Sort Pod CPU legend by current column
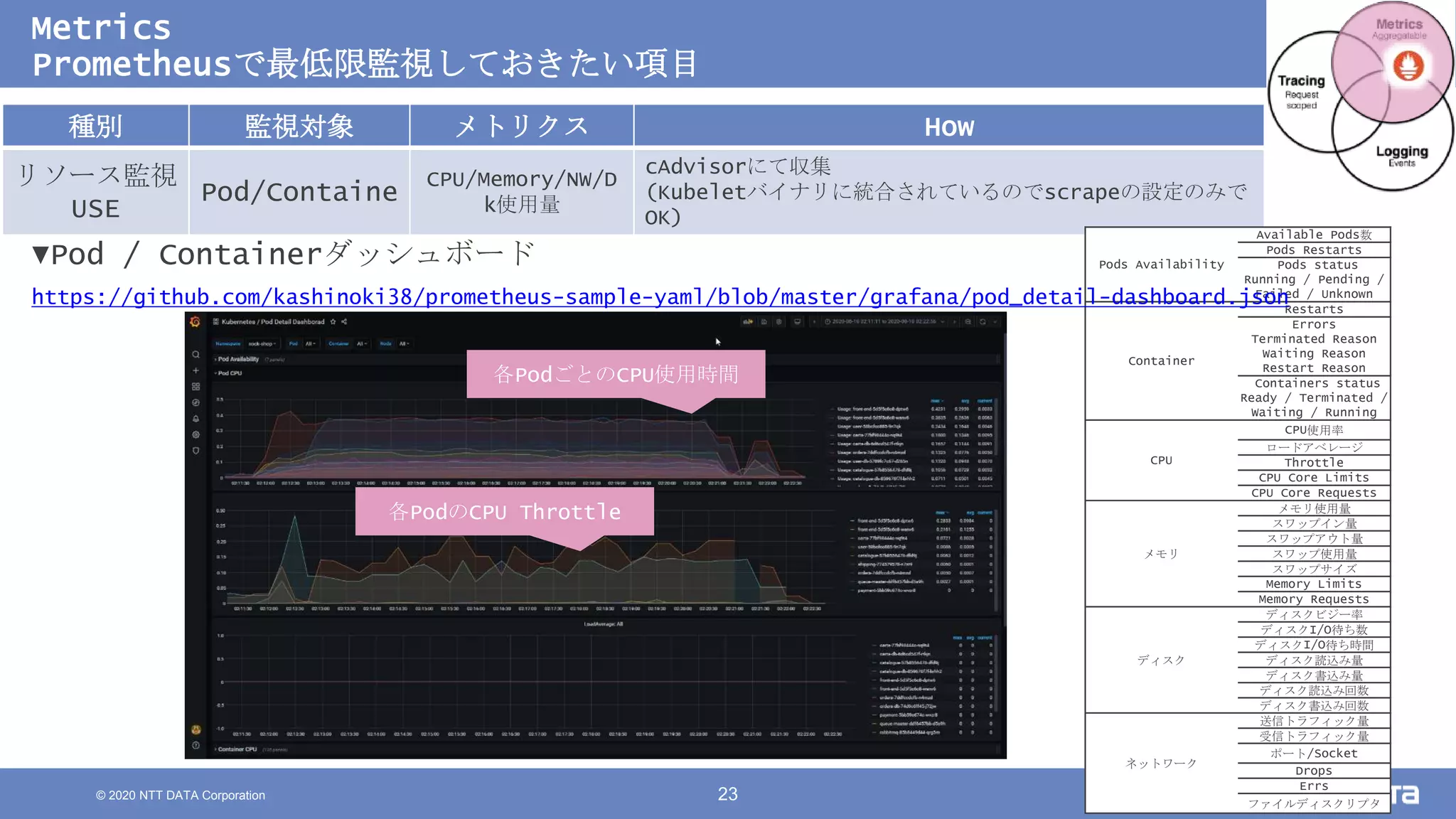 tap(985, 401)
